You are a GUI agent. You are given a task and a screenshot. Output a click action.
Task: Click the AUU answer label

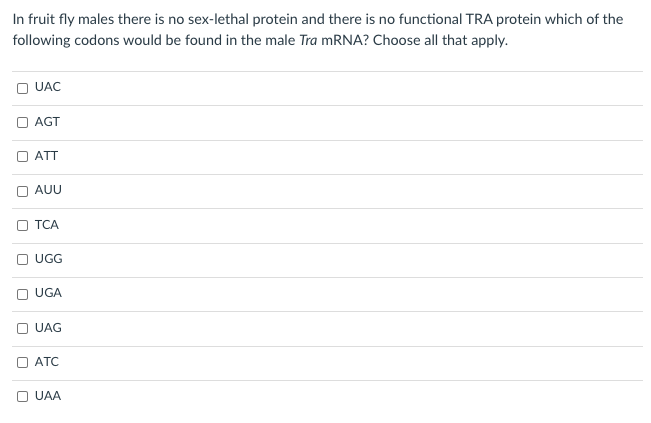(48, 190)
